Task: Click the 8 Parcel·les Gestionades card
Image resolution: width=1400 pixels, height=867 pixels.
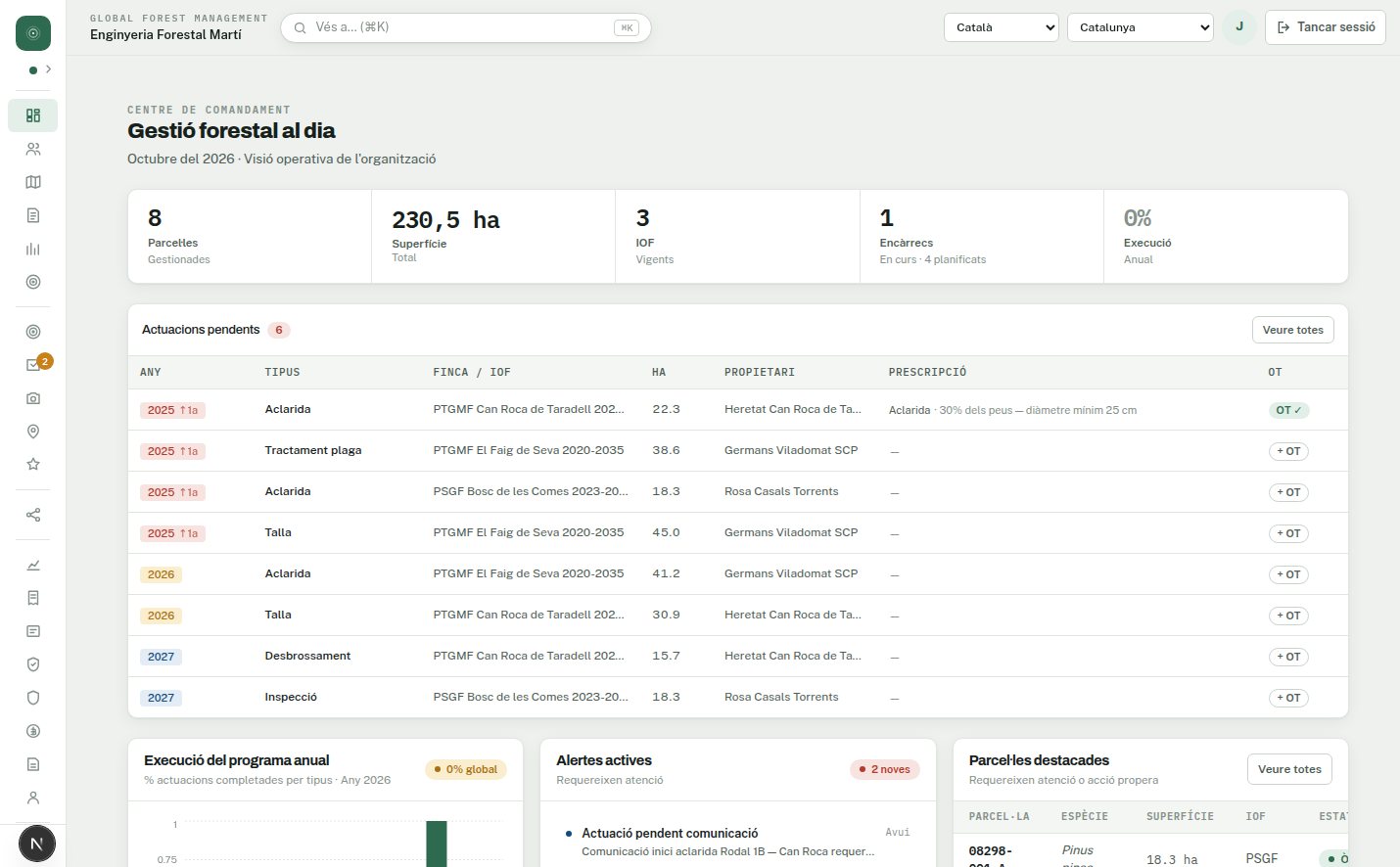Action: coord(250,237)
